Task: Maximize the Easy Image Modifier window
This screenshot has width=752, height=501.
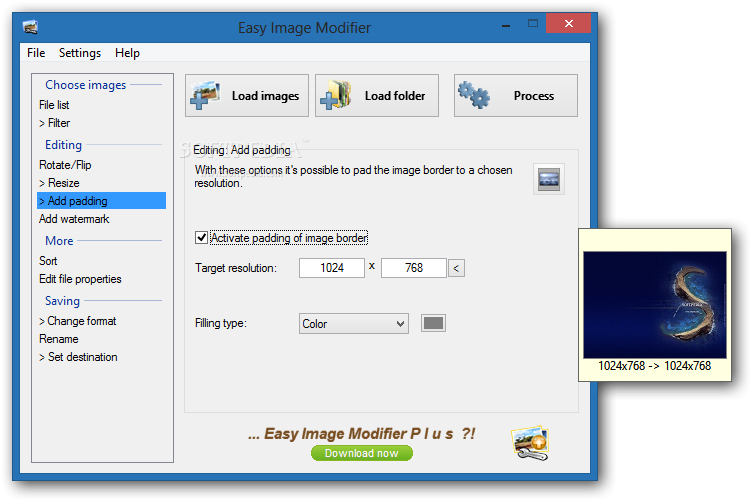Action: pos(532,23)
